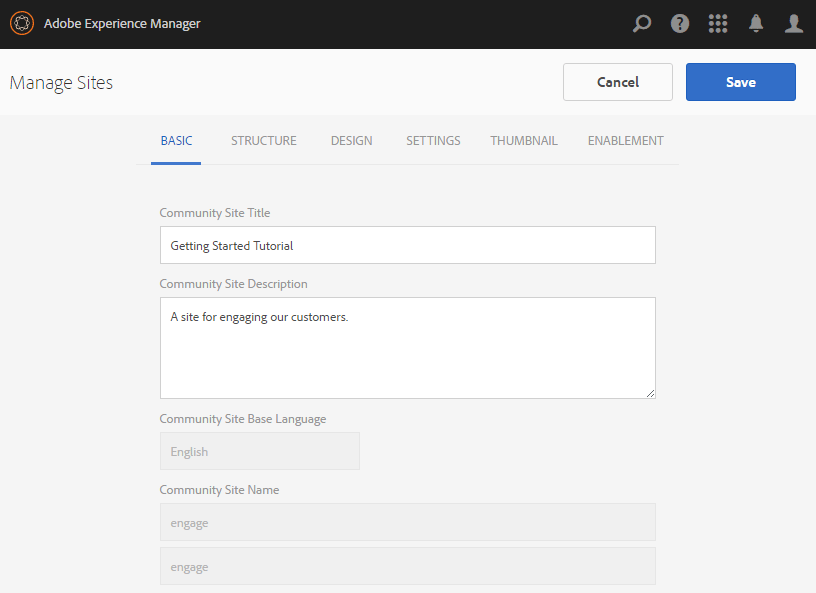
Task: Open the ENABLEMENT tab
Action: [625, 141]
